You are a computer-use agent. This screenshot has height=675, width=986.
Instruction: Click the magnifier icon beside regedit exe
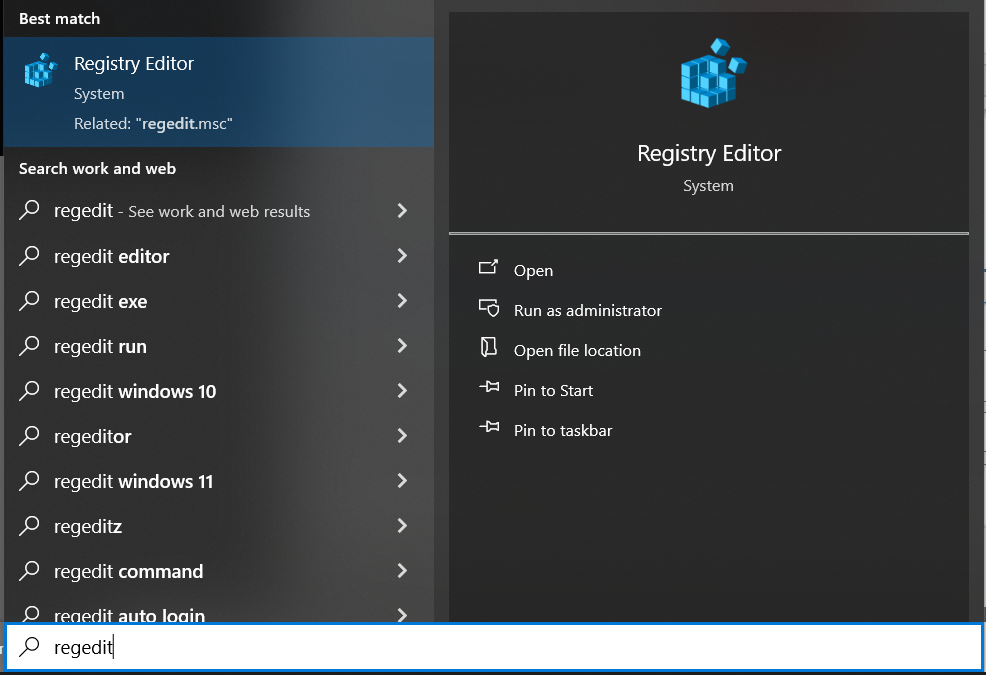click(28, 301)
